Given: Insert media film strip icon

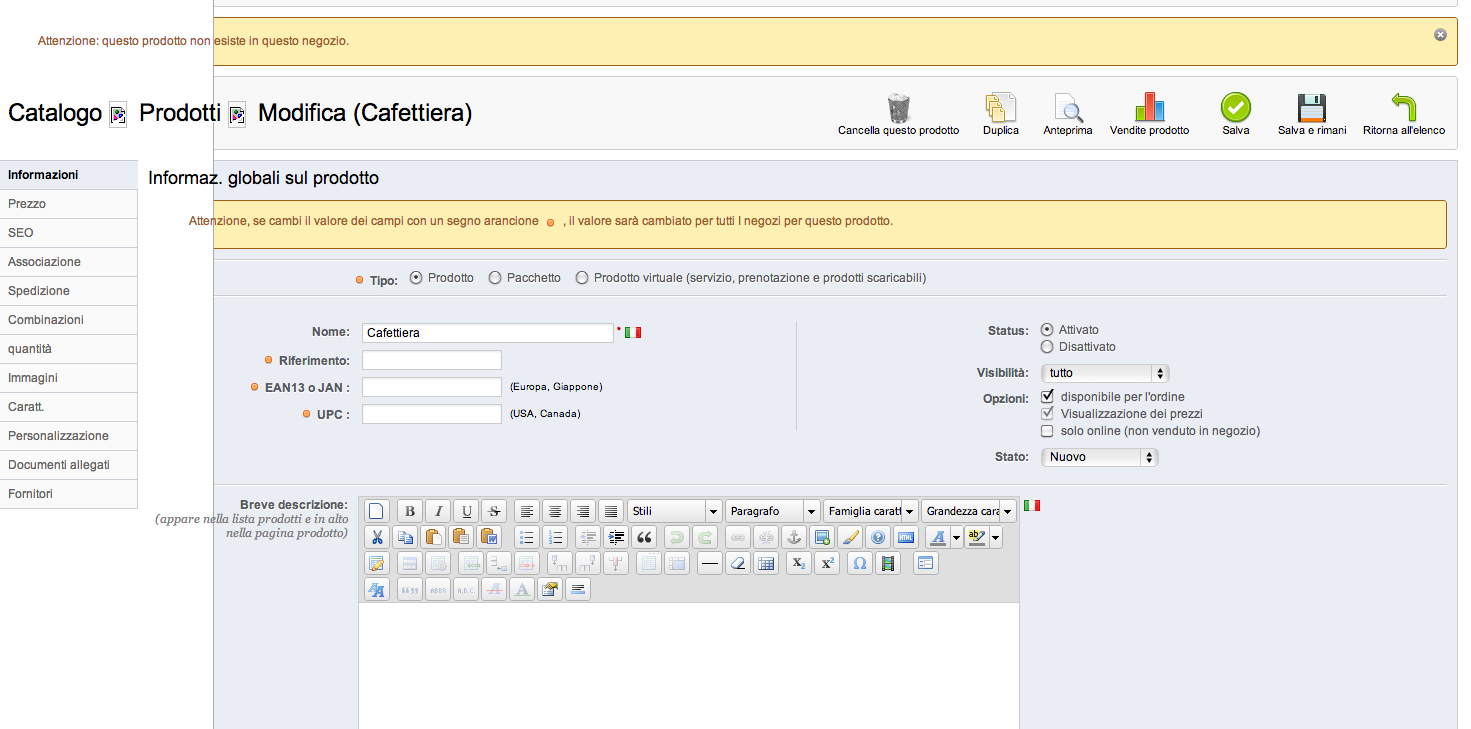Looking at the screenshot, I should click(887, 563).
